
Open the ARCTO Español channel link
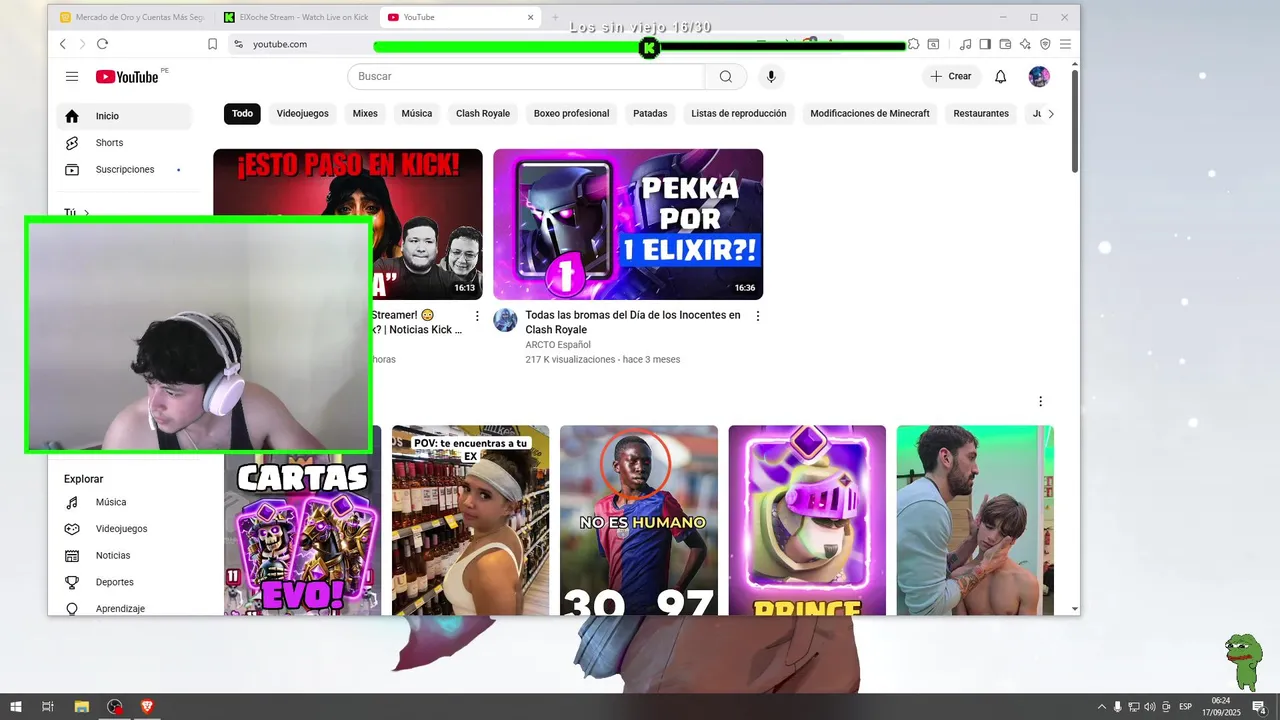(x=558, y=345)
